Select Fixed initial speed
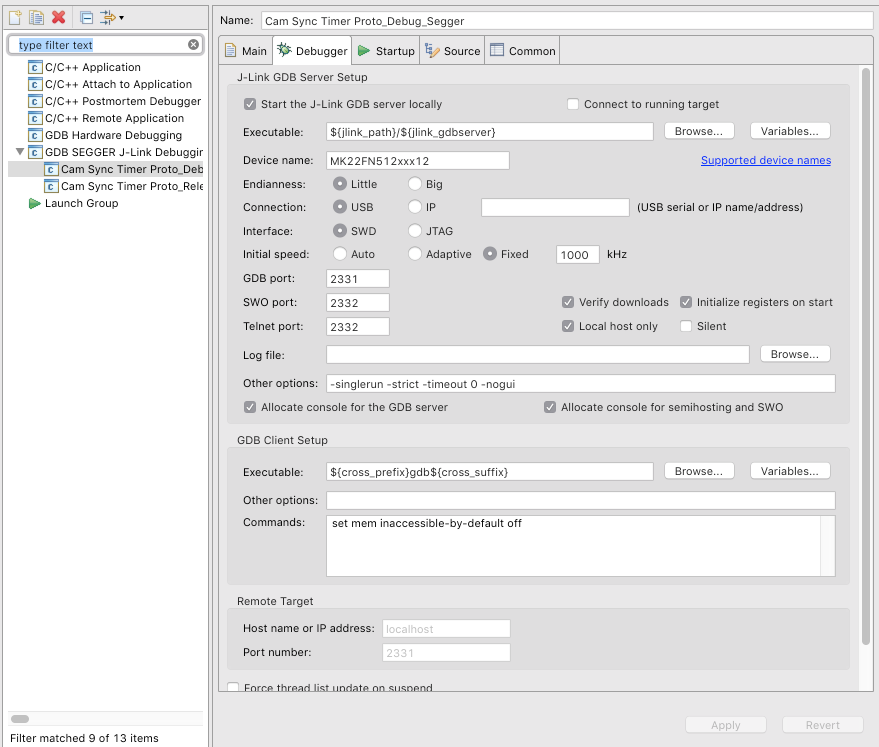Image resolution: width=879 pixels, height=747 pixels. 490,254
